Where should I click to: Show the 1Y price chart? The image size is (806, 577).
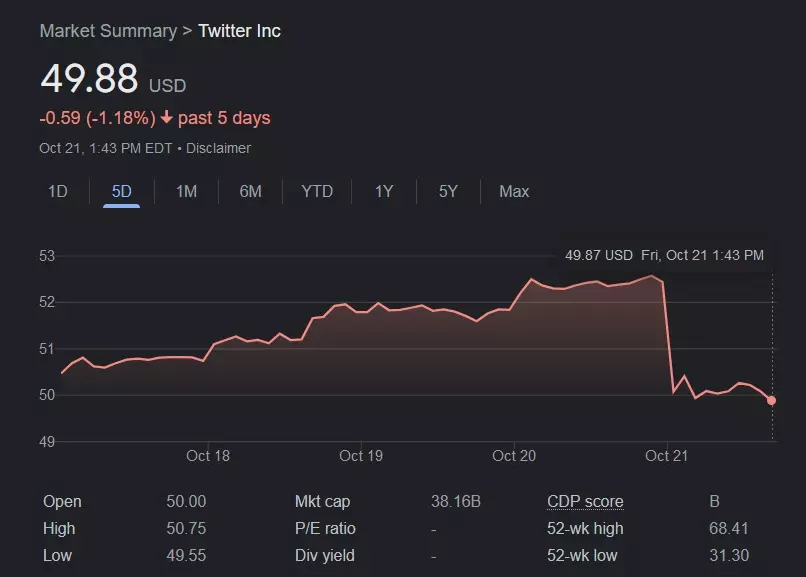point(384,191)
